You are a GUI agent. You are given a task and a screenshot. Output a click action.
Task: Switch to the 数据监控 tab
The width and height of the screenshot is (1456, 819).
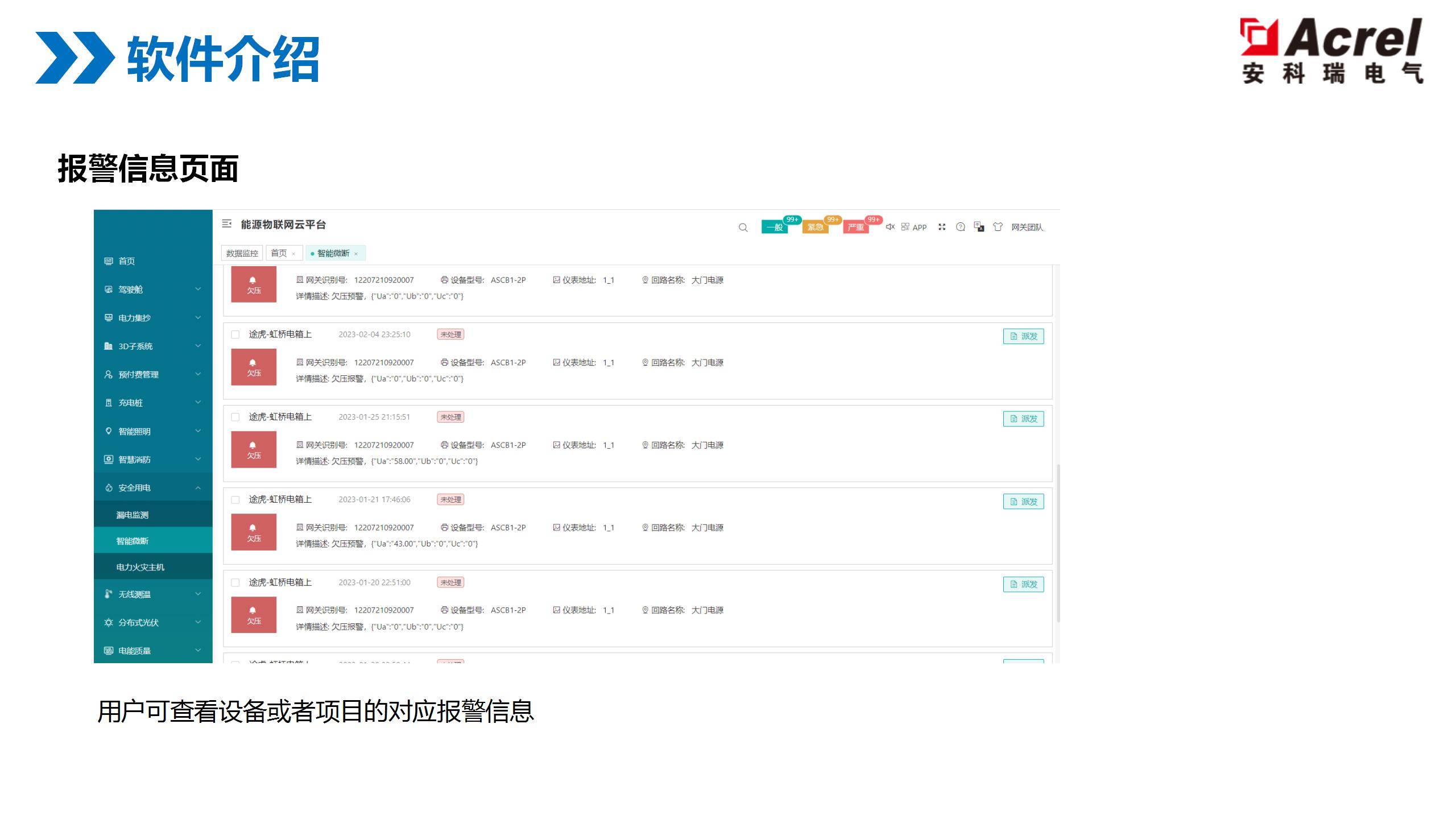click(242, 253)
